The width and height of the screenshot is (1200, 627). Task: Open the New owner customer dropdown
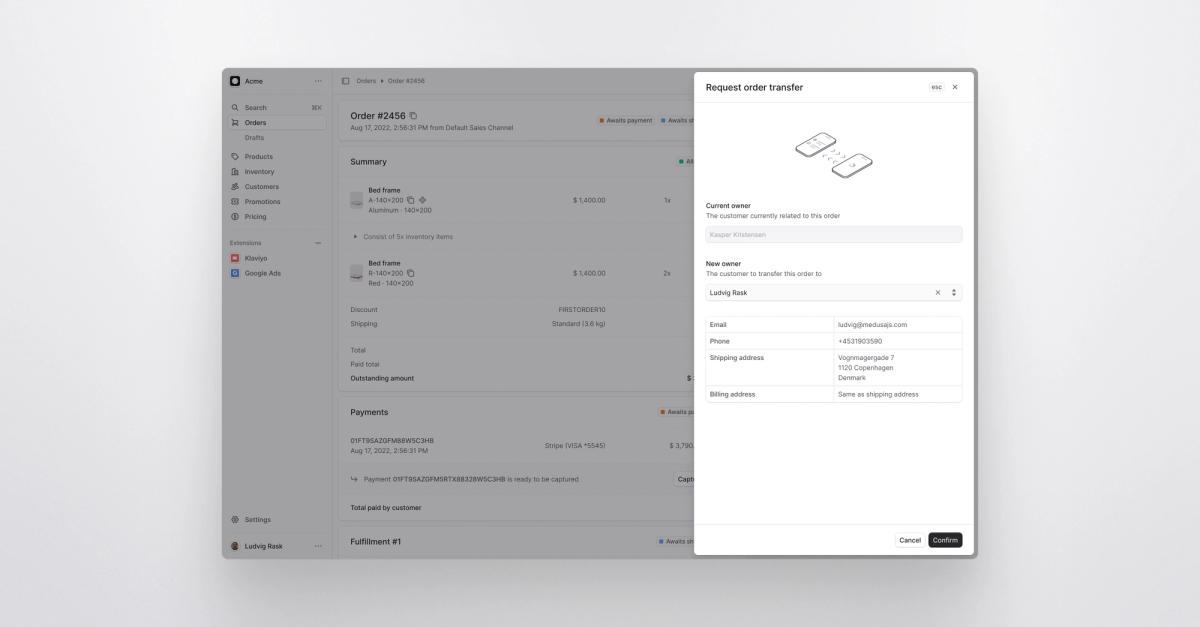pyautogui.click(x=953, y=292)
